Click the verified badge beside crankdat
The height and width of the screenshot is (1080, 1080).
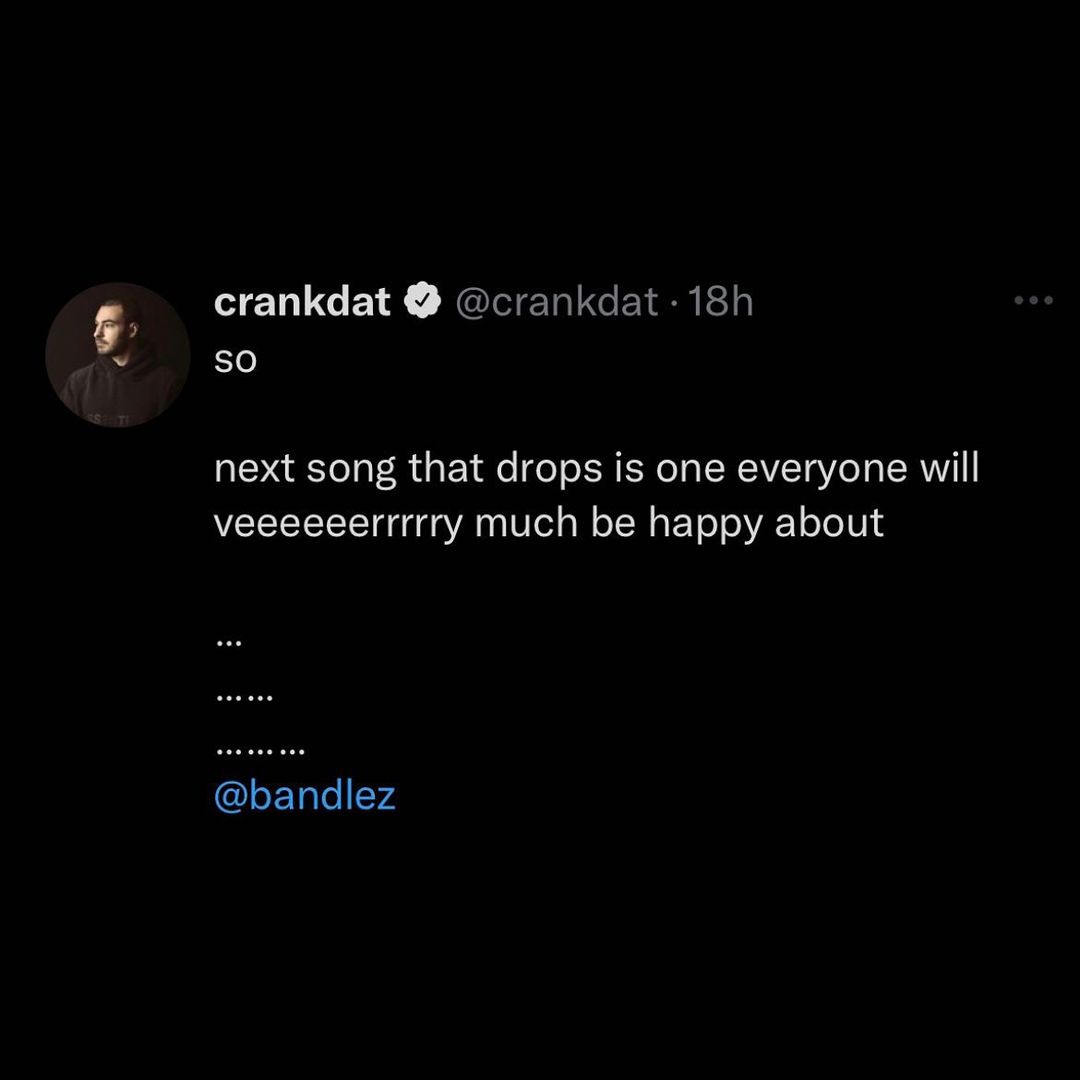[423, 300]
